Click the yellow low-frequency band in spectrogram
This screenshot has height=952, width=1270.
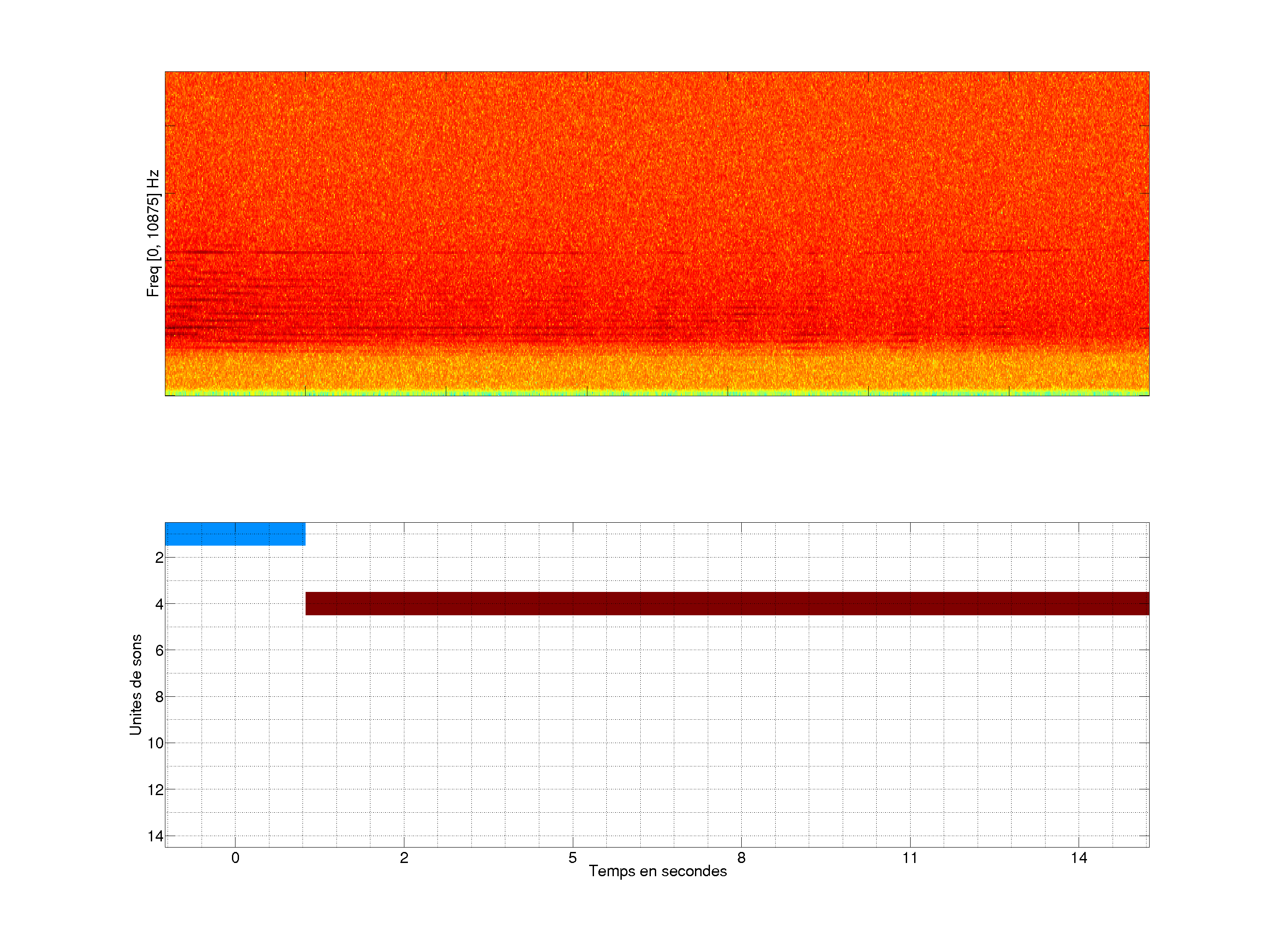point(657,372)
